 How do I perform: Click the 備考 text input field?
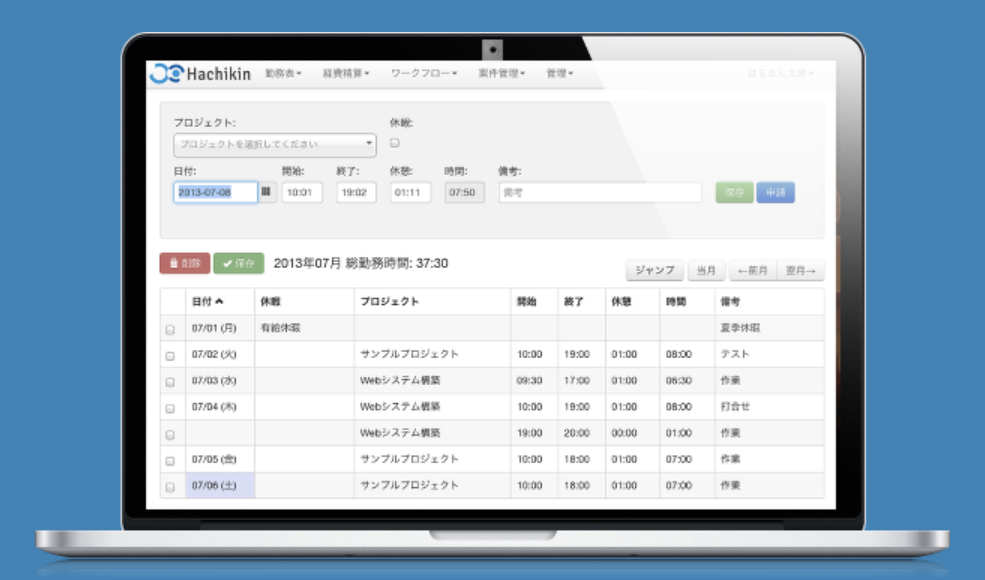600,192
